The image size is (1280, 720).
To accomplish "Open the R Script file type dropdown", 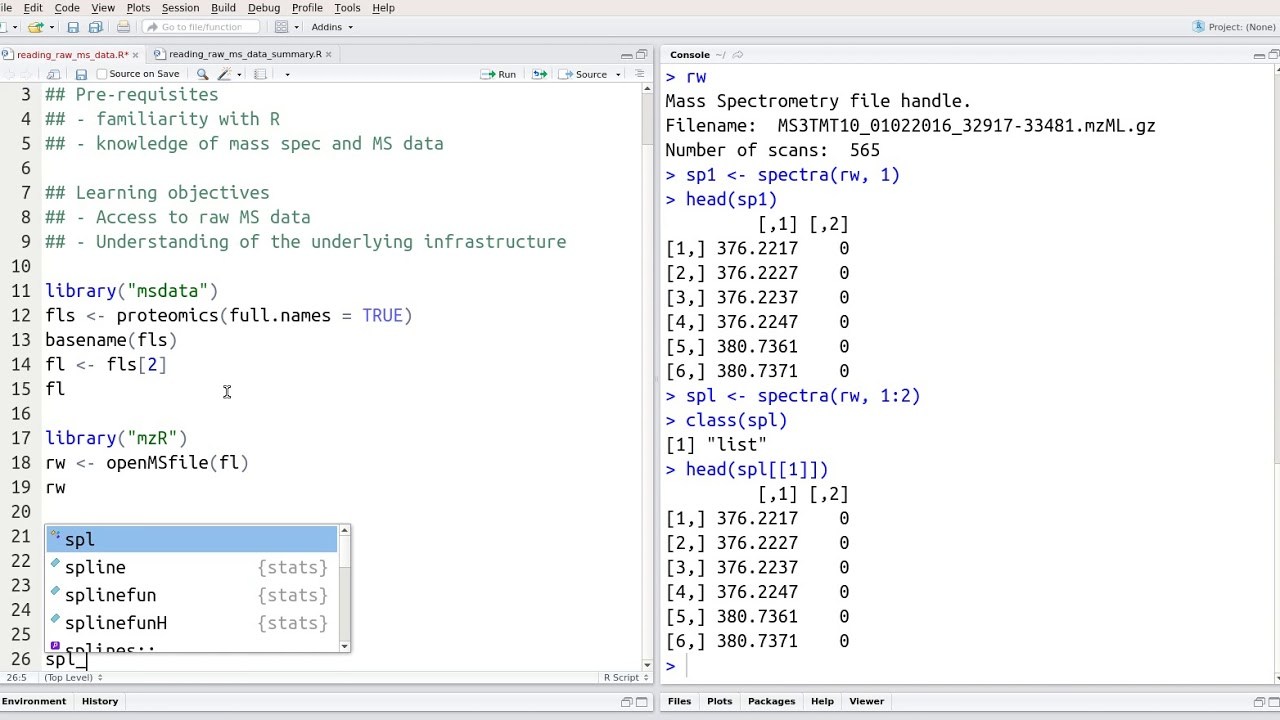I will (625, 677).
